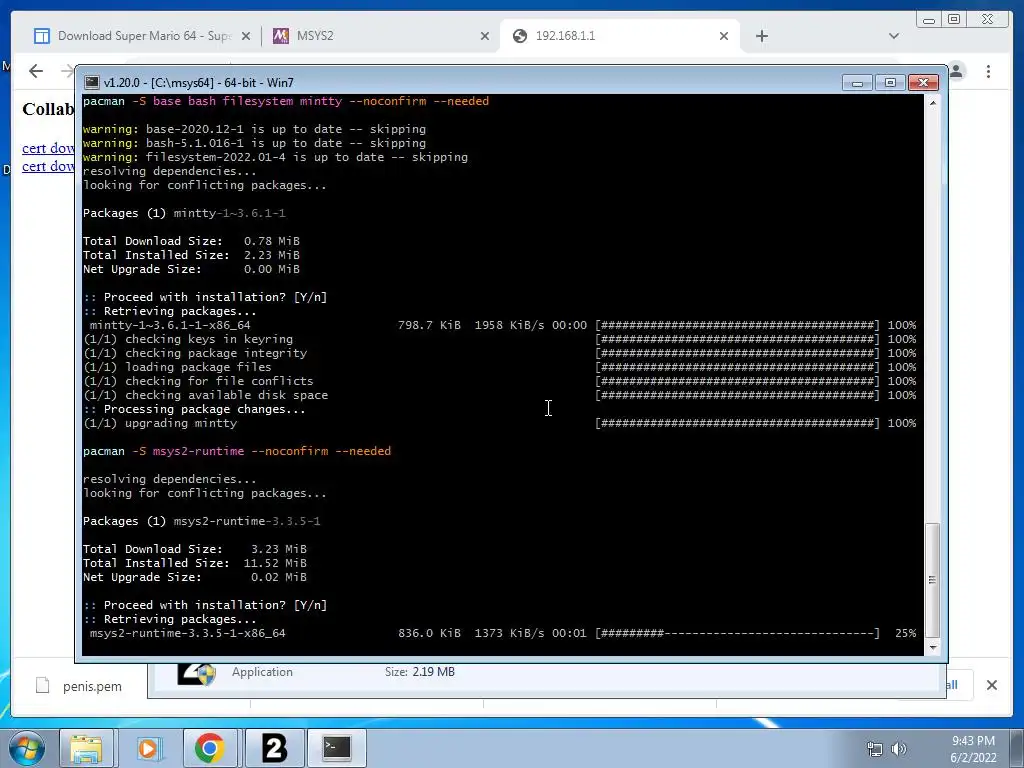
Task: Click 'upgrading mintty' progress bar
Action: click(737, 423)
